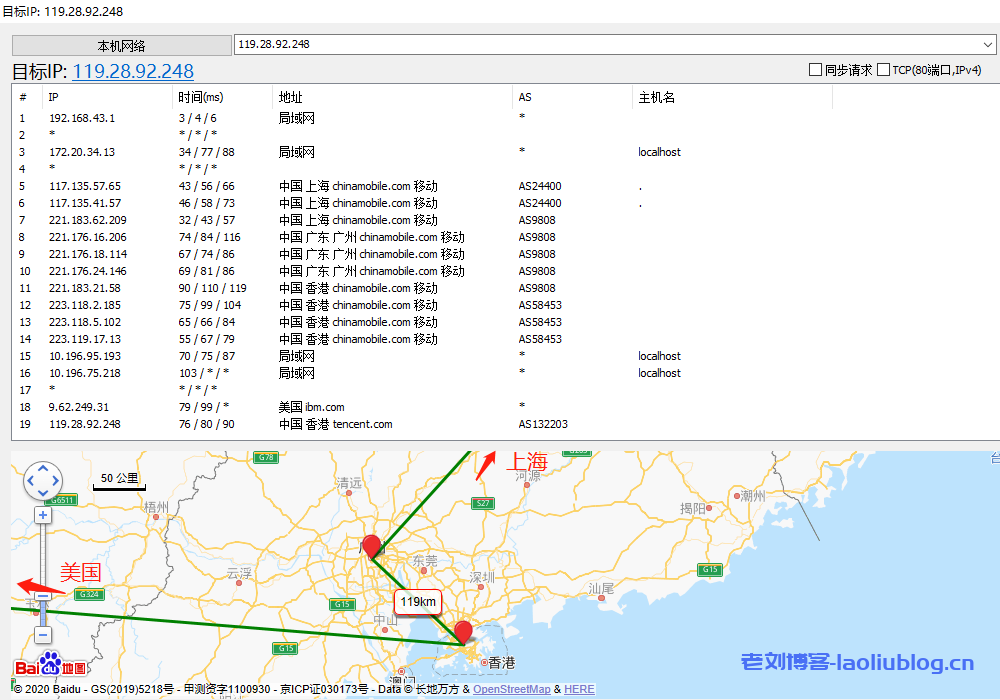Zoom in with the map plus button
Viewport: 1000px width, 700px height.
tap(43, 515)
